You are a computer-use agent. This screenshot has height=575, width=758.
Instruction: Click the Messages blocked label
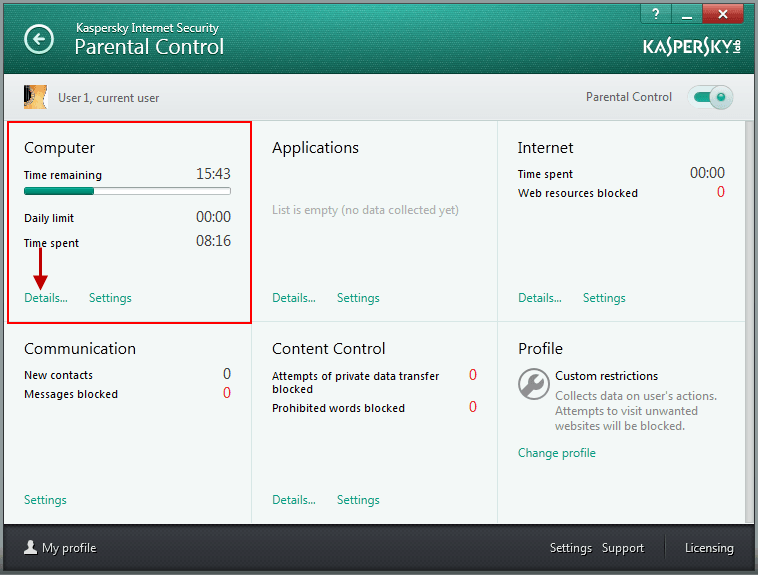click(71, 395)
